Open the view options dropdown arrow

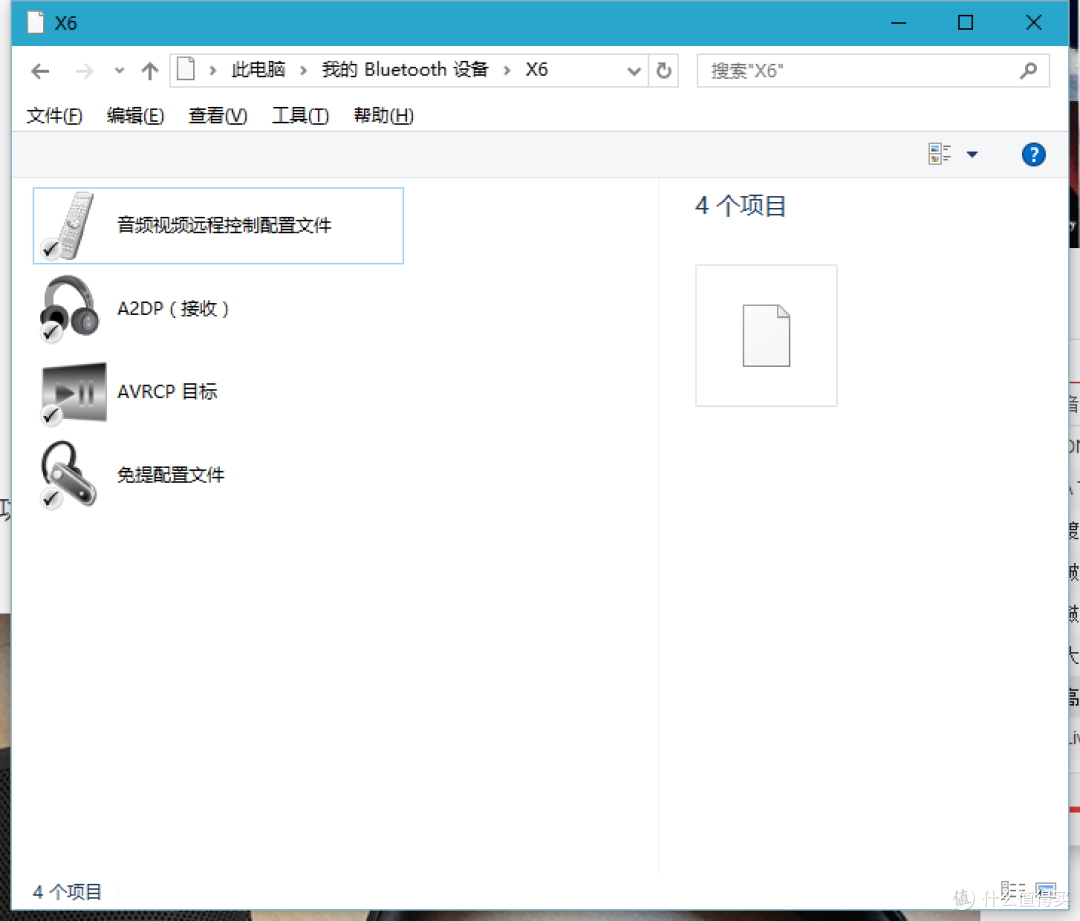pyautogui.click(x=972, y=154)
